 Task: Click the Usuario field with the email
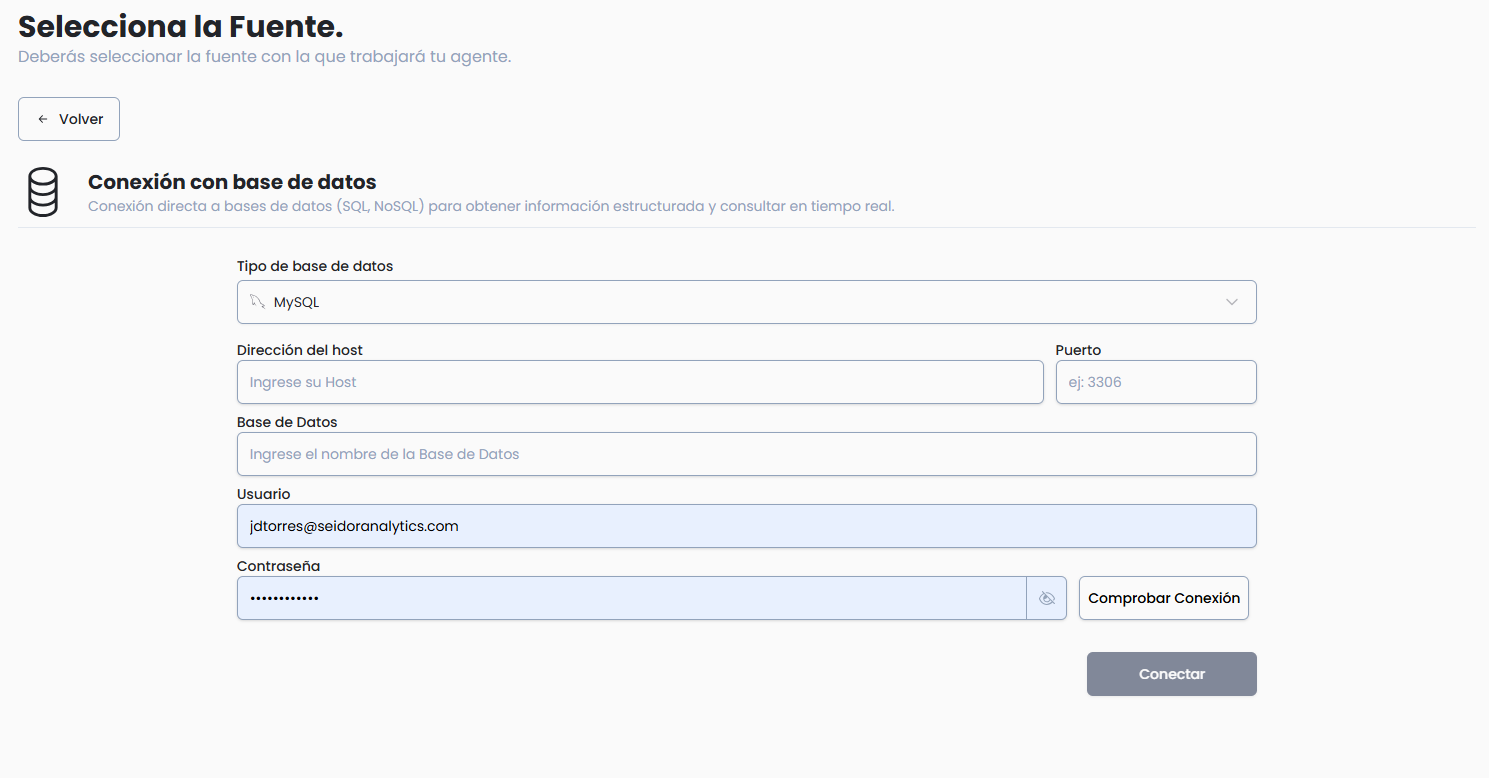click(x=745, y=526)
